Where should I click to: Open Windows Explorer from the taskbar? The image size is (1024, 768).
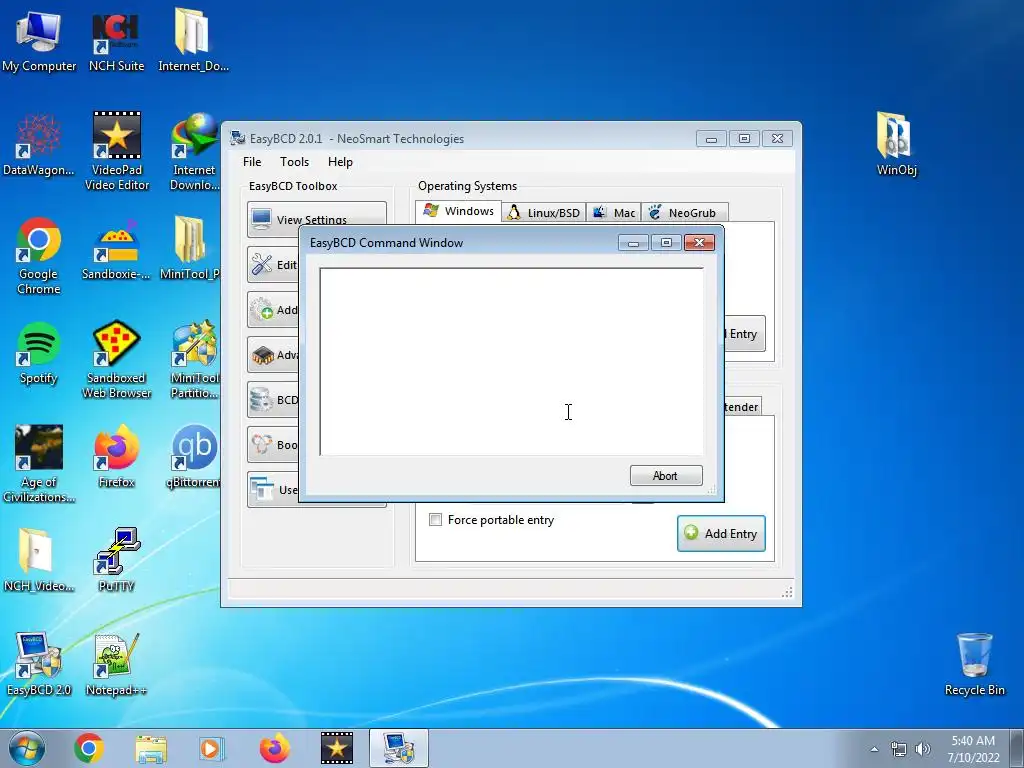point(151,748)
